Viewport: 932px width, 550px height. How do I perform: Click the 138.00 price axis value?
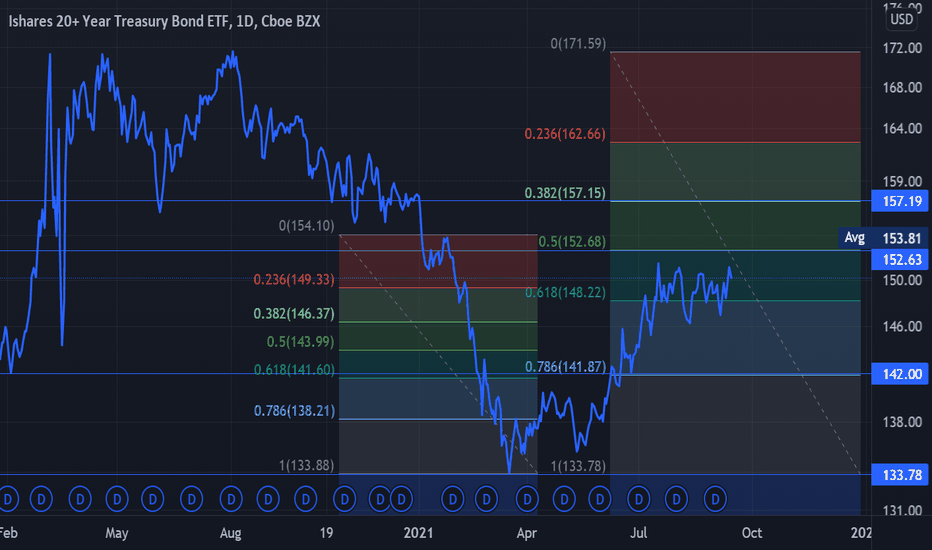[x=902, y=422]
